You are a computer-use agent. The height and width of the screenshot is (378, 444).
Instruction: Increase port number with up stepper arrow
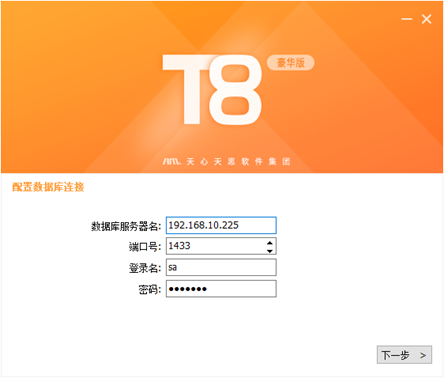point(270,242)
